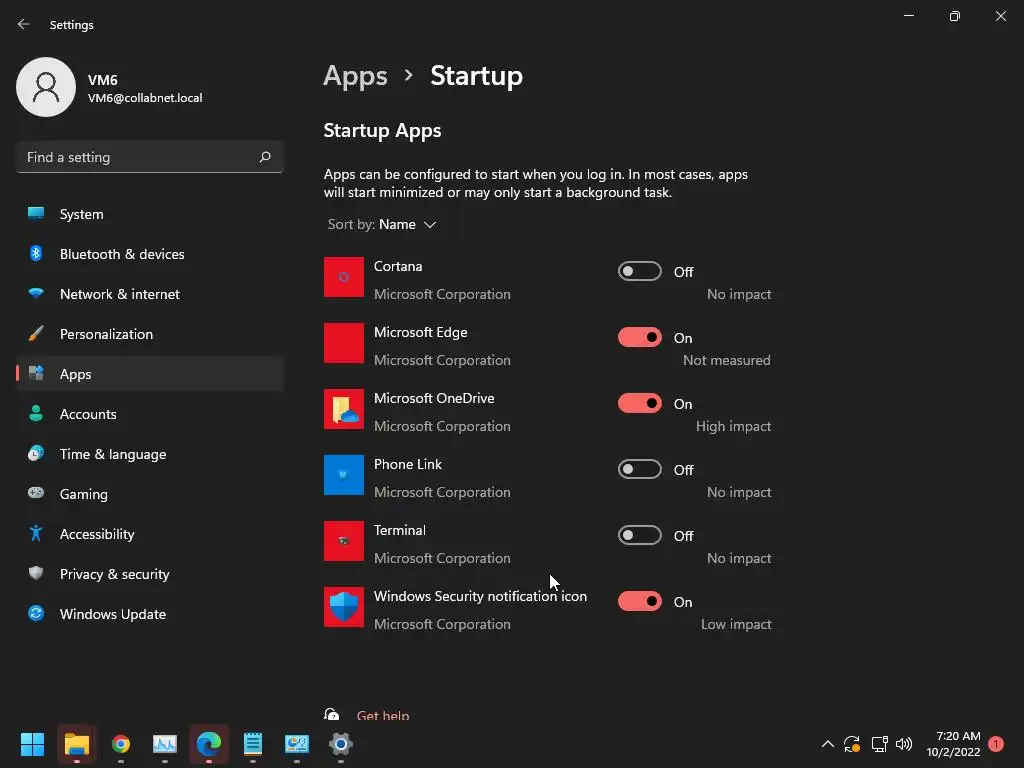Click the Phone Link app icon
Viewport: 1024px width, 768px height.
[x=344, y=475]
